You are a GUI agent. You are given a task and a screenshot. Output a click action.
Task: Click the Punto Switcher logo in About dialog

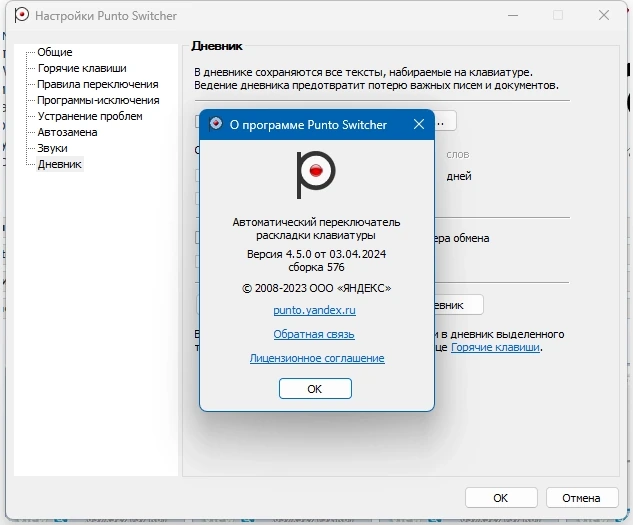[316, 174]
